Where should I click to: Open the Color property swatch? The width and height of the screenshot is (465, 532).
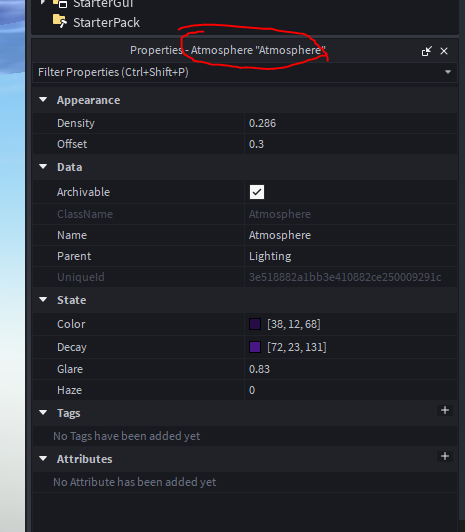pos(255,324)
